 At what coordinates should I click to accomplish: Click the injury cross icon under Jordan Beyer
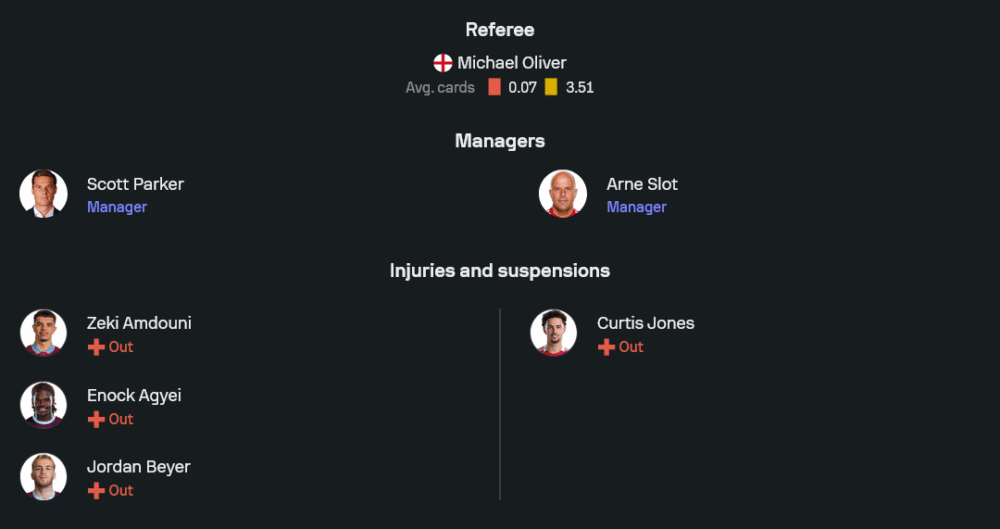point(96,490)
